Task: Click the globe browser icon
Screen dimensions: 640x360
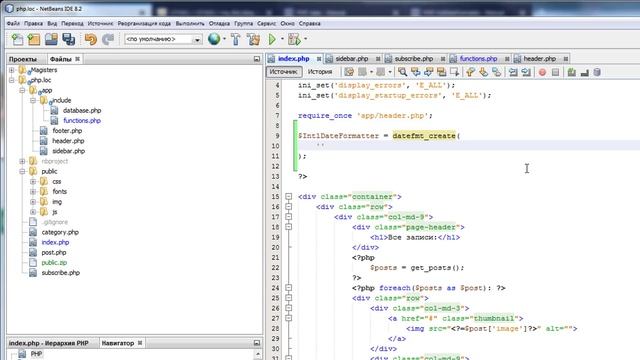Action: tap(214, 39)
